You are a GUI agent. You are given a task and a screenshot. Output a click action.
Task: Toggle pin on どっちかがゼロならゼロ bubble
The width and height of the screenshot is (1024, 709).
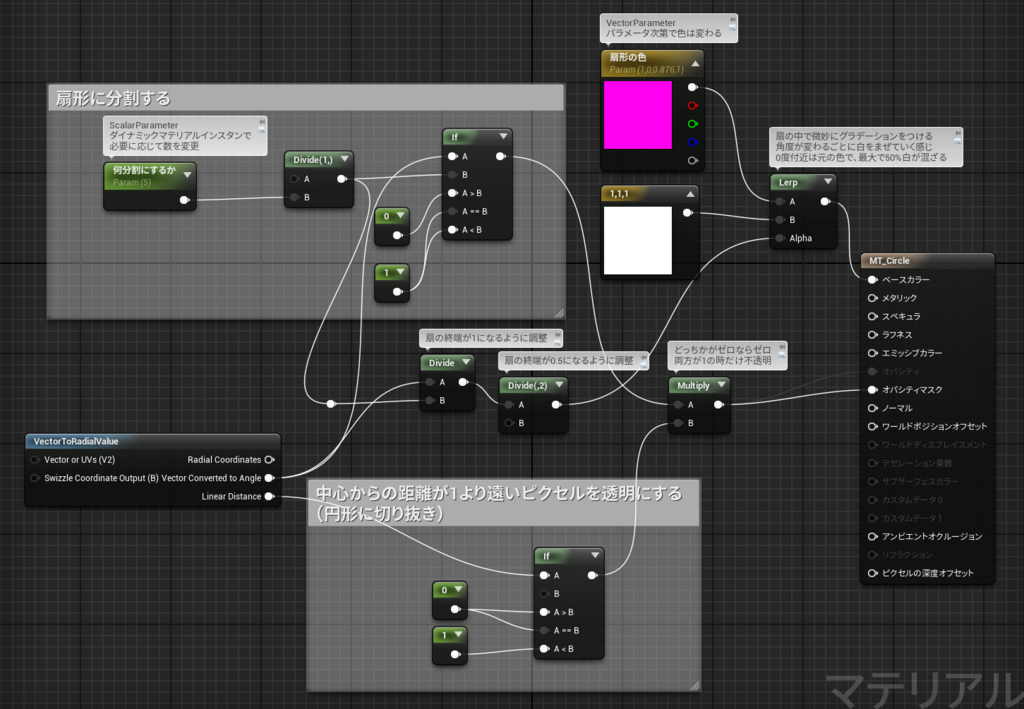781,347
